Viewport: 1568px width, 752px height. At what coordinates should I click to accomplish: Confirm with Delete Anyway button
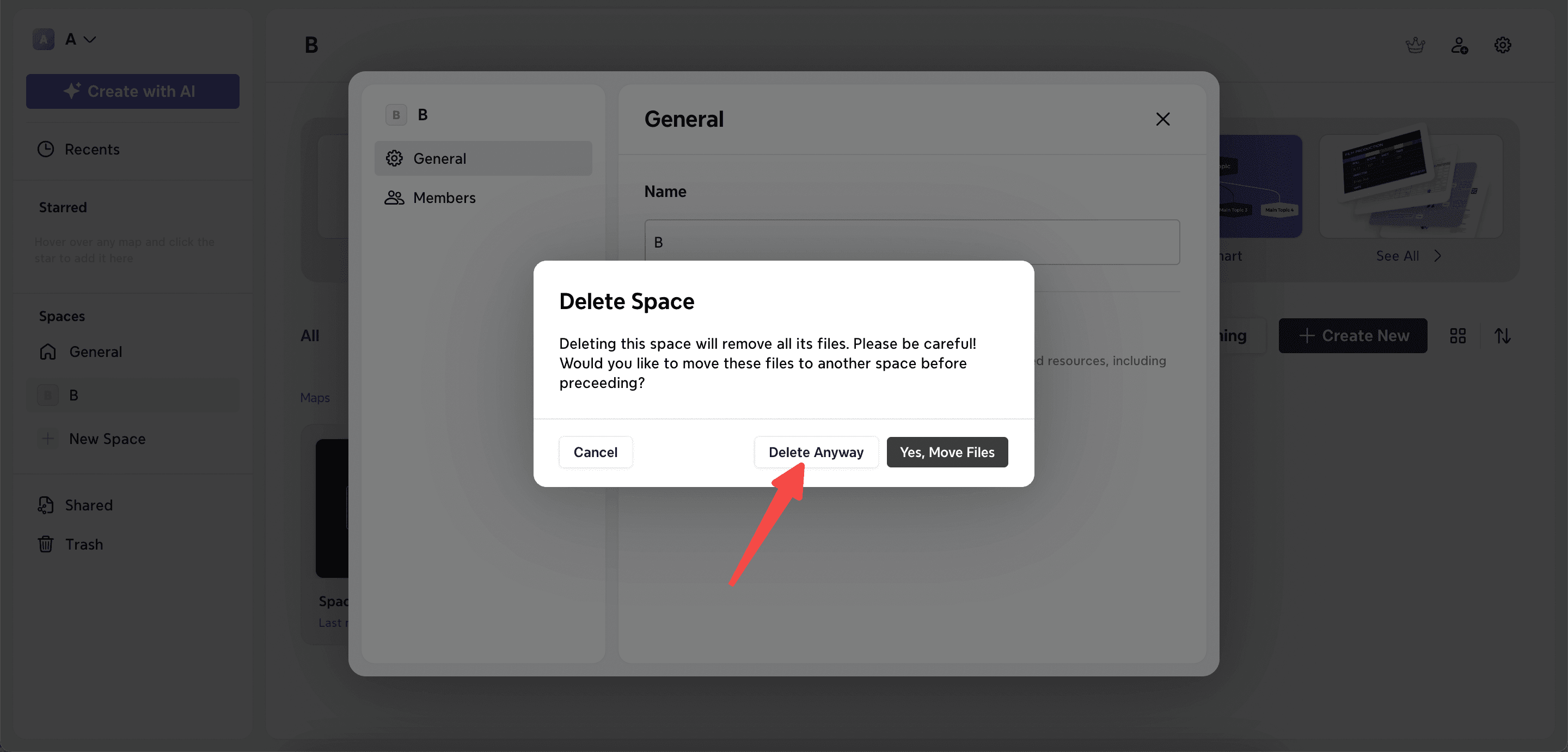pyautogui.click(x=816, y=452)
